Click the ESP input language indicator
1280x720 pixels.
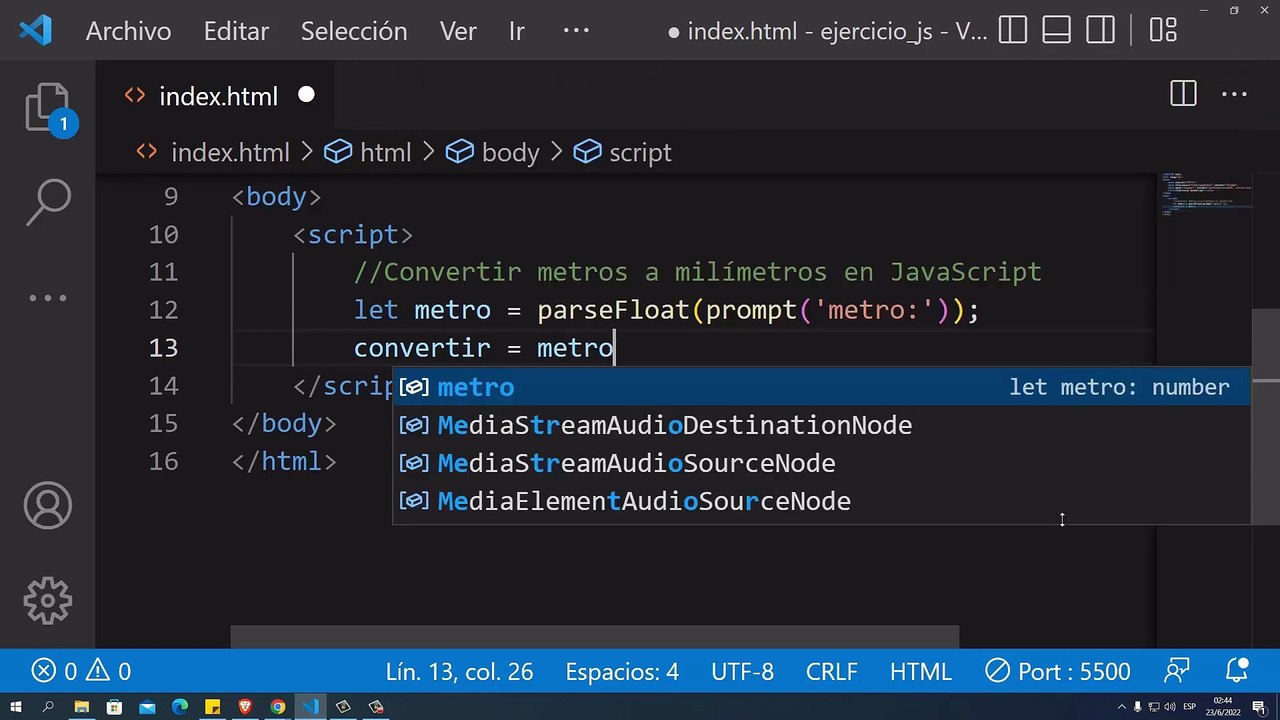click(1192, 707)
